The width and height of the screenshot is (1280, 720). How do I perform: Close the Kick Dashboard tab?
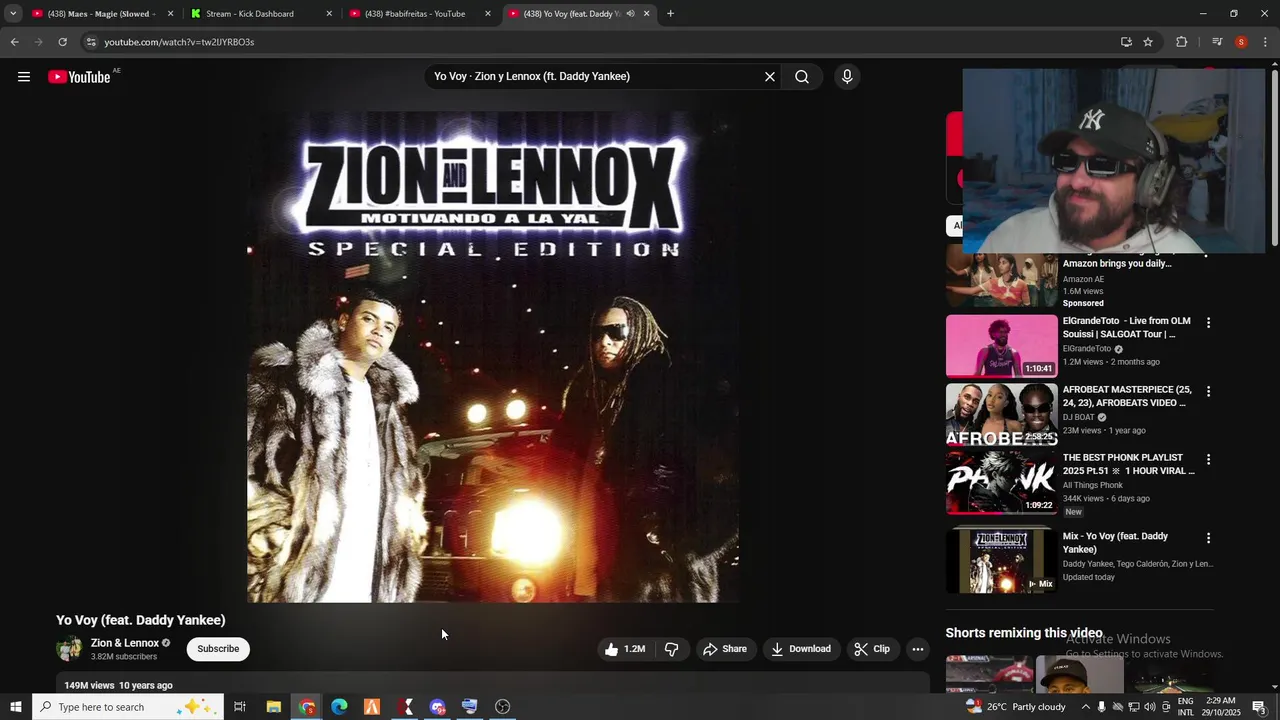[329, 14]
